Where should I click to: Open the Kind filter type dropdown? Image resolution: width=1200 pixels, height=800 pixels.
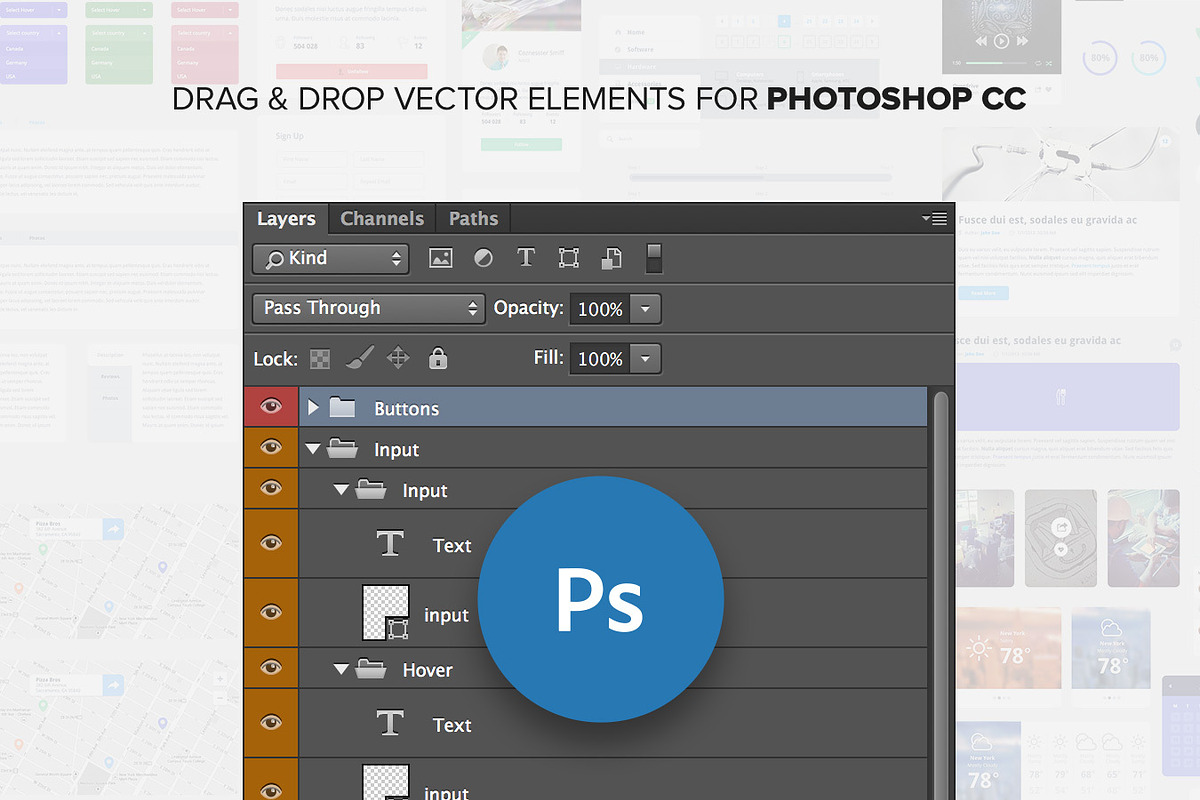[331, 258]
